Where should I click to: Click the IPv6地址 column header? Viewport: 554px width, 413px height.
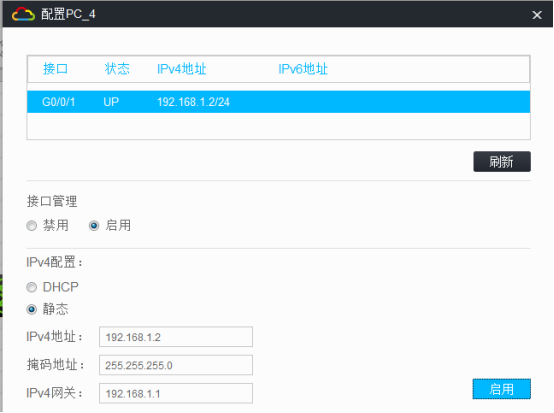[x=303, y=69]
